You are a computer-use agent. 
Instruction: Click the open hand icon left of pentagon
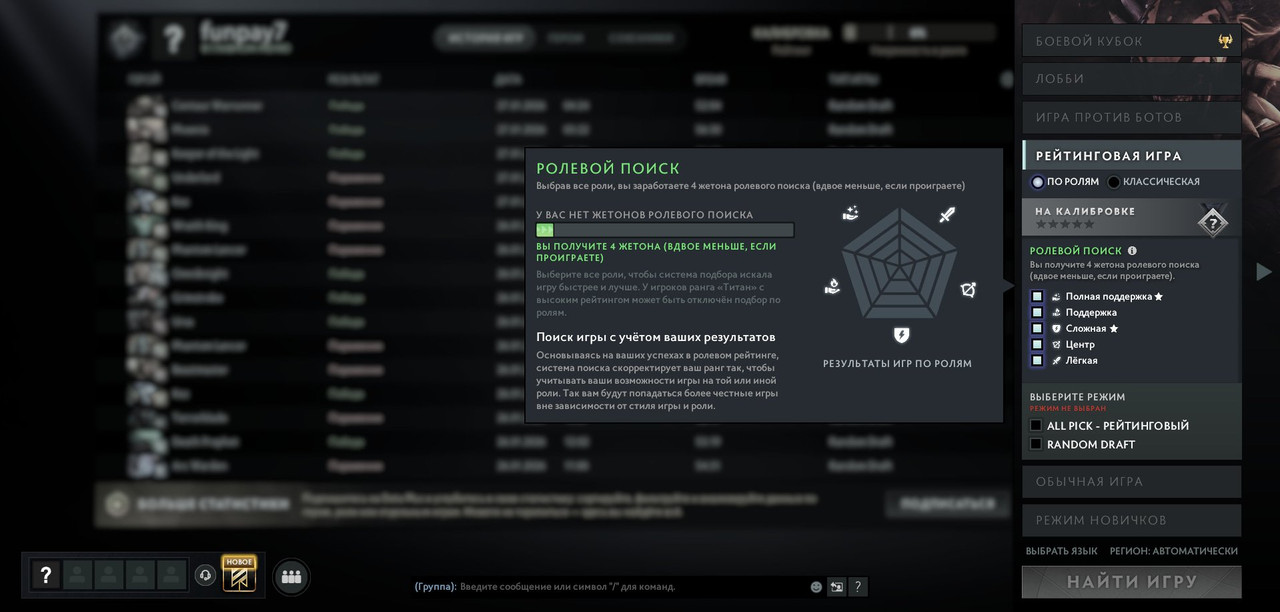pos(832,287)
